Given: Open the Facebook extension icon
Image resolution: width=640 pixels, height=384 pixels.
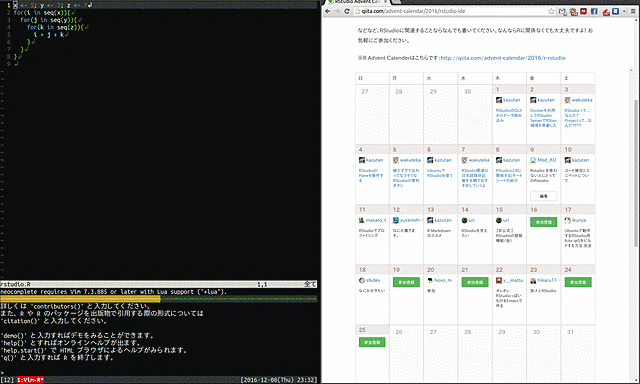Looking at the screenshot, I should click(594, 11).
